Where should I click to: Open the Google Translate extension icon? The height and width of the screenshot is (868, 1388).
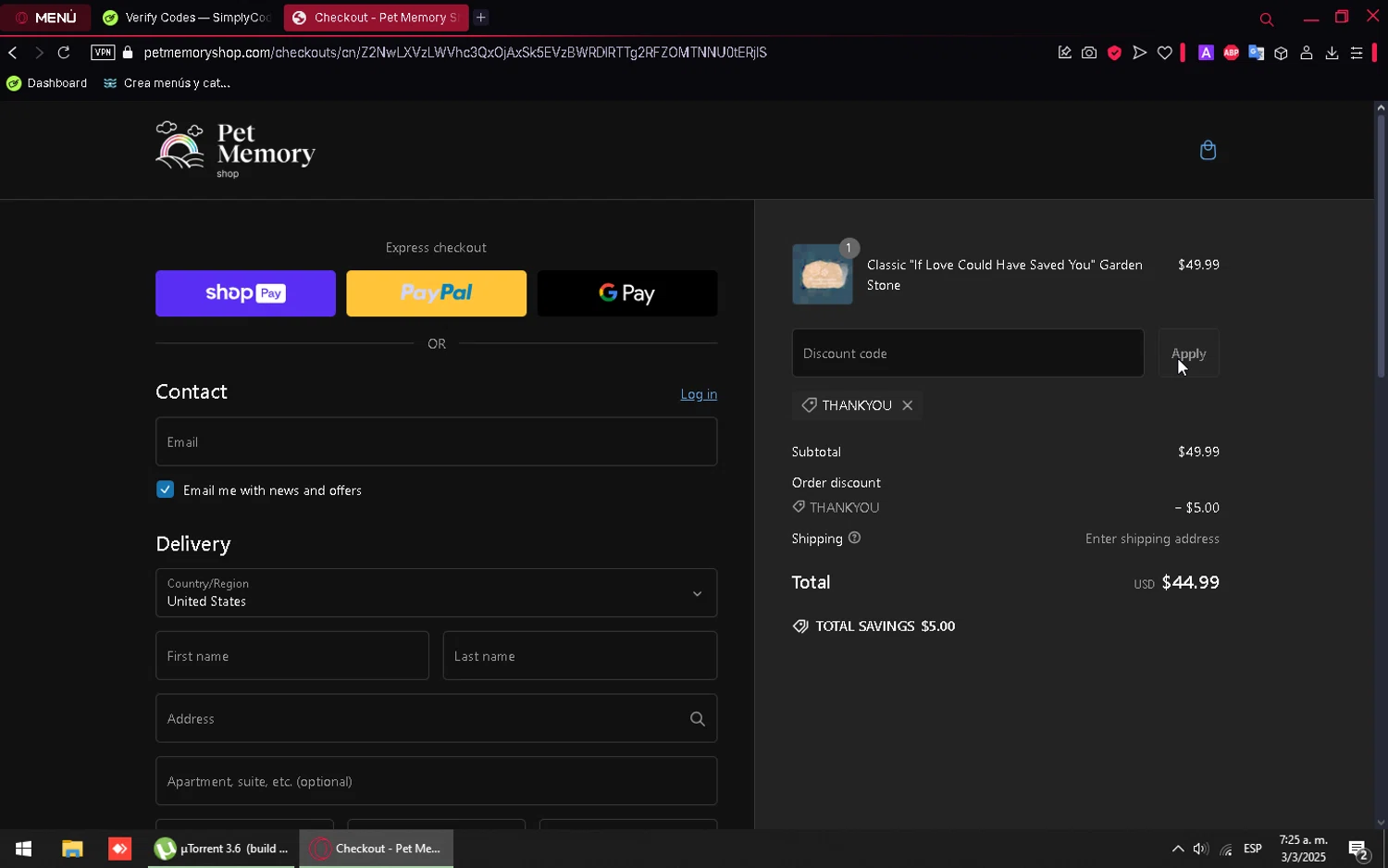1256,53
